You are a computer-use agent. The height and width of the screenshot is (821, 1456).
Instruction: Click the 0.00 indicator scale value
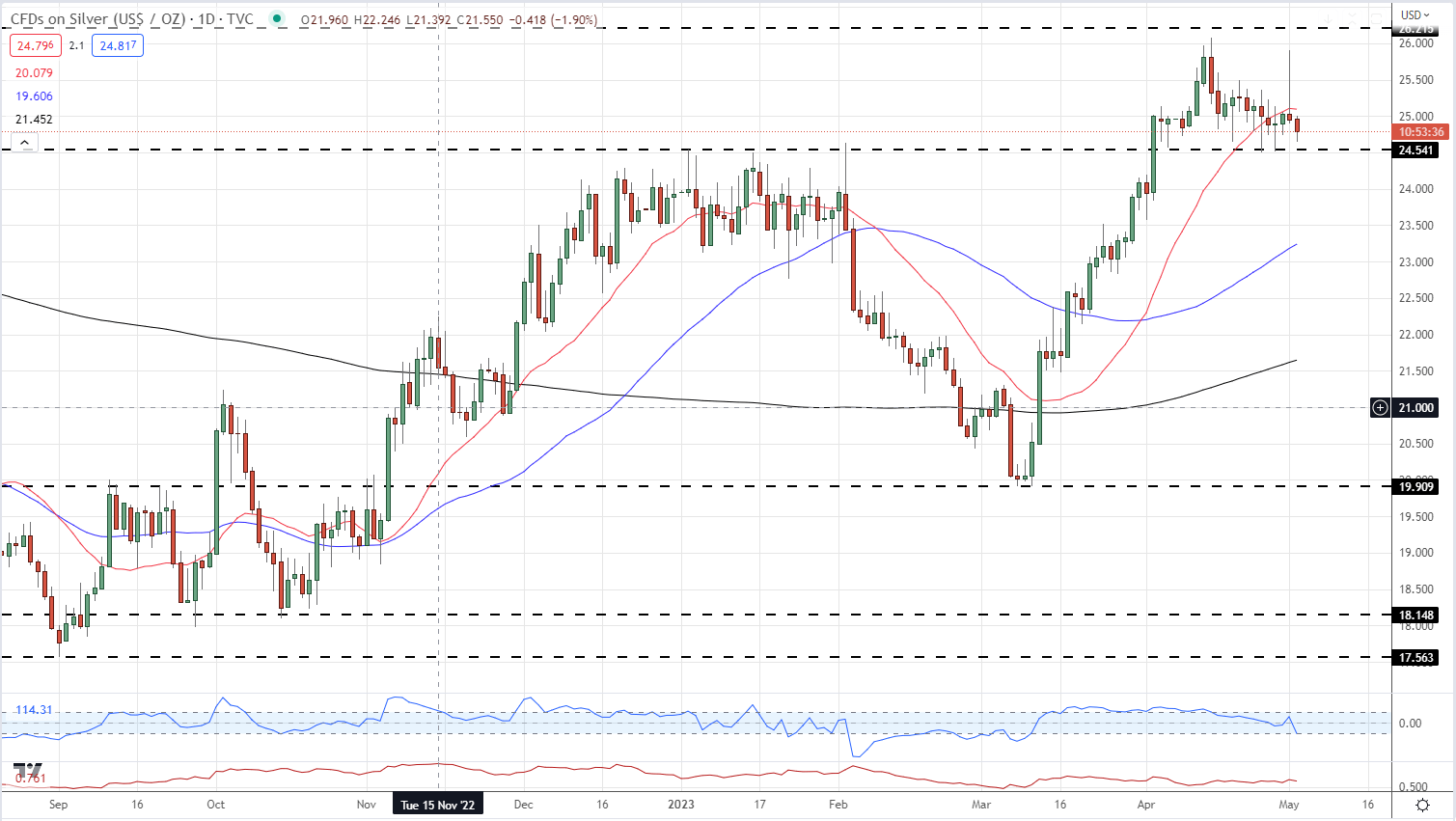pos(1410,724)
